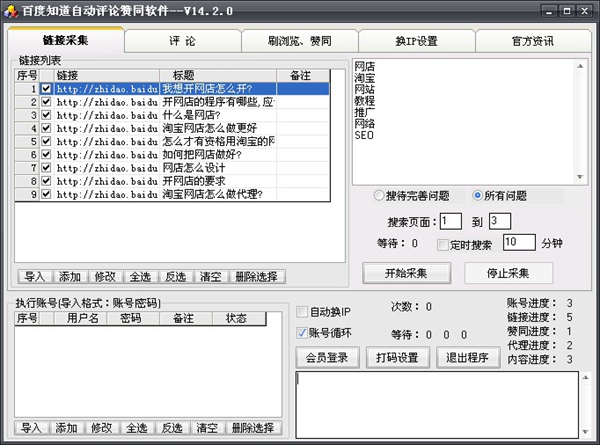Select the 所有问题 radio option
The height and width of the screenshot is (445, 600).
point(477,196)
